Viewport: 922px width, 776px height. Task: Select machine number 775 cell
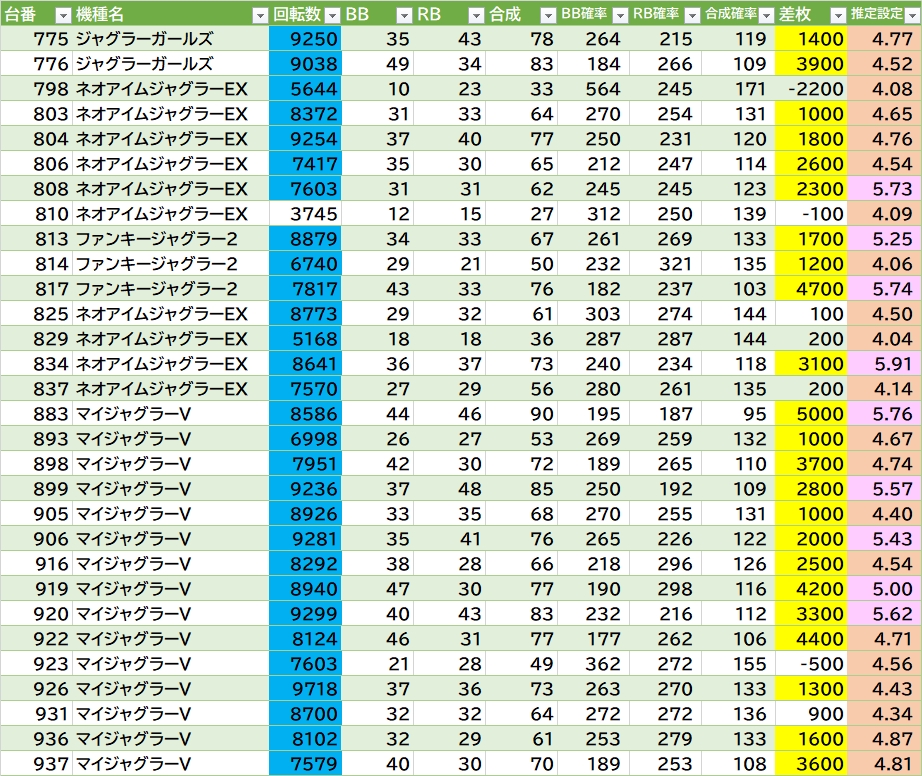click(x=36, y=39)
